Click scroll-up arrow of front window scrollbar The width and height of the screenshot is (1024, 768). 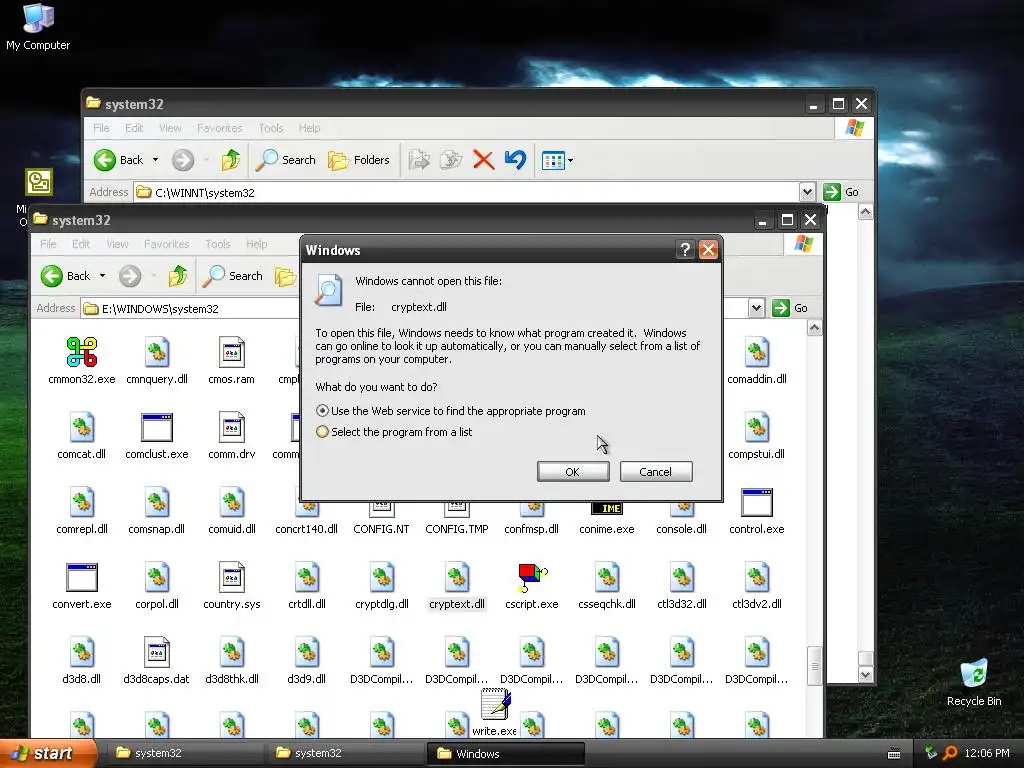click(814, 328)
